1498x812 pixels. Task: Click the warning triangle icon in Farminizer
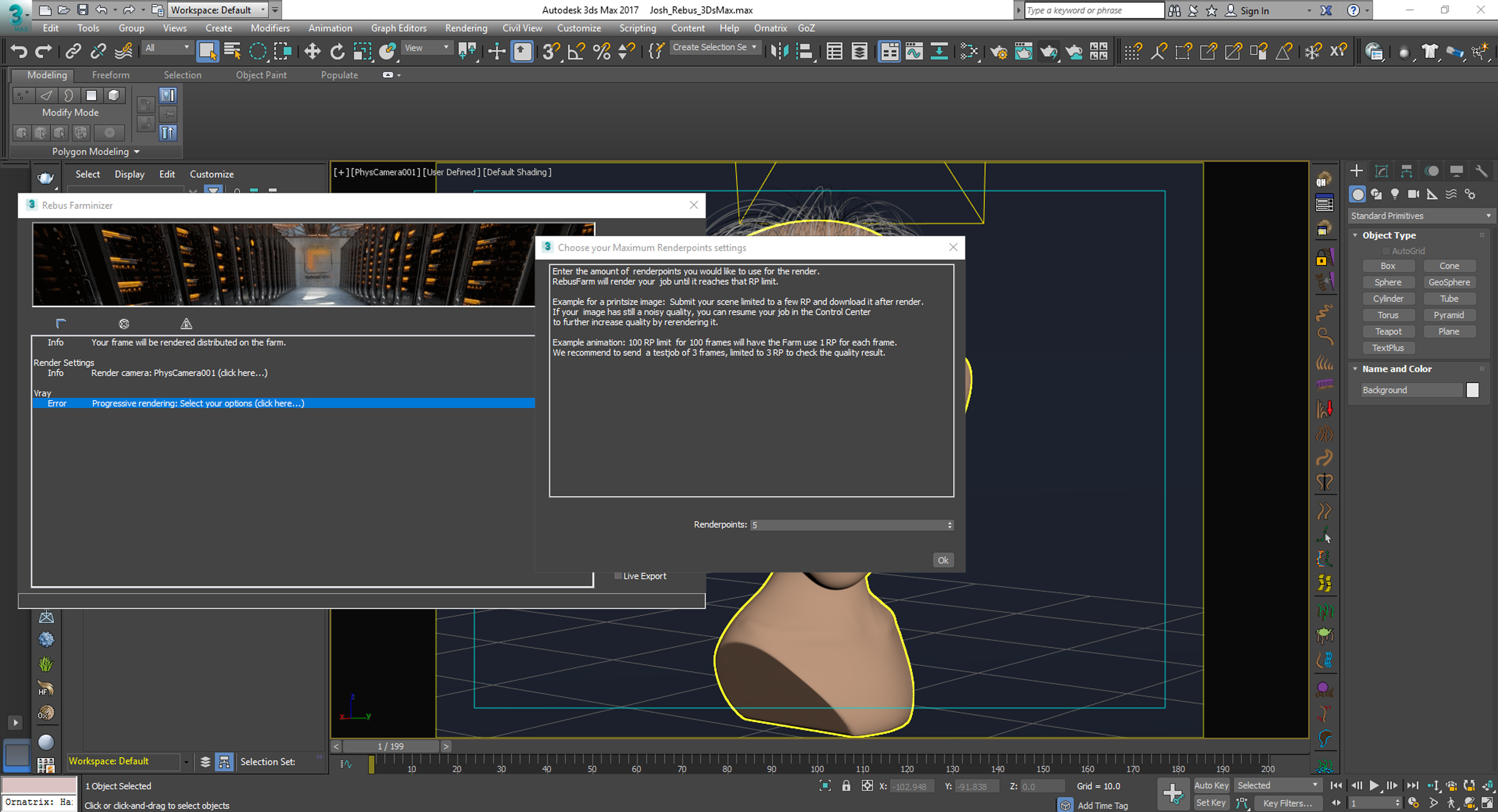coord(186,324)
